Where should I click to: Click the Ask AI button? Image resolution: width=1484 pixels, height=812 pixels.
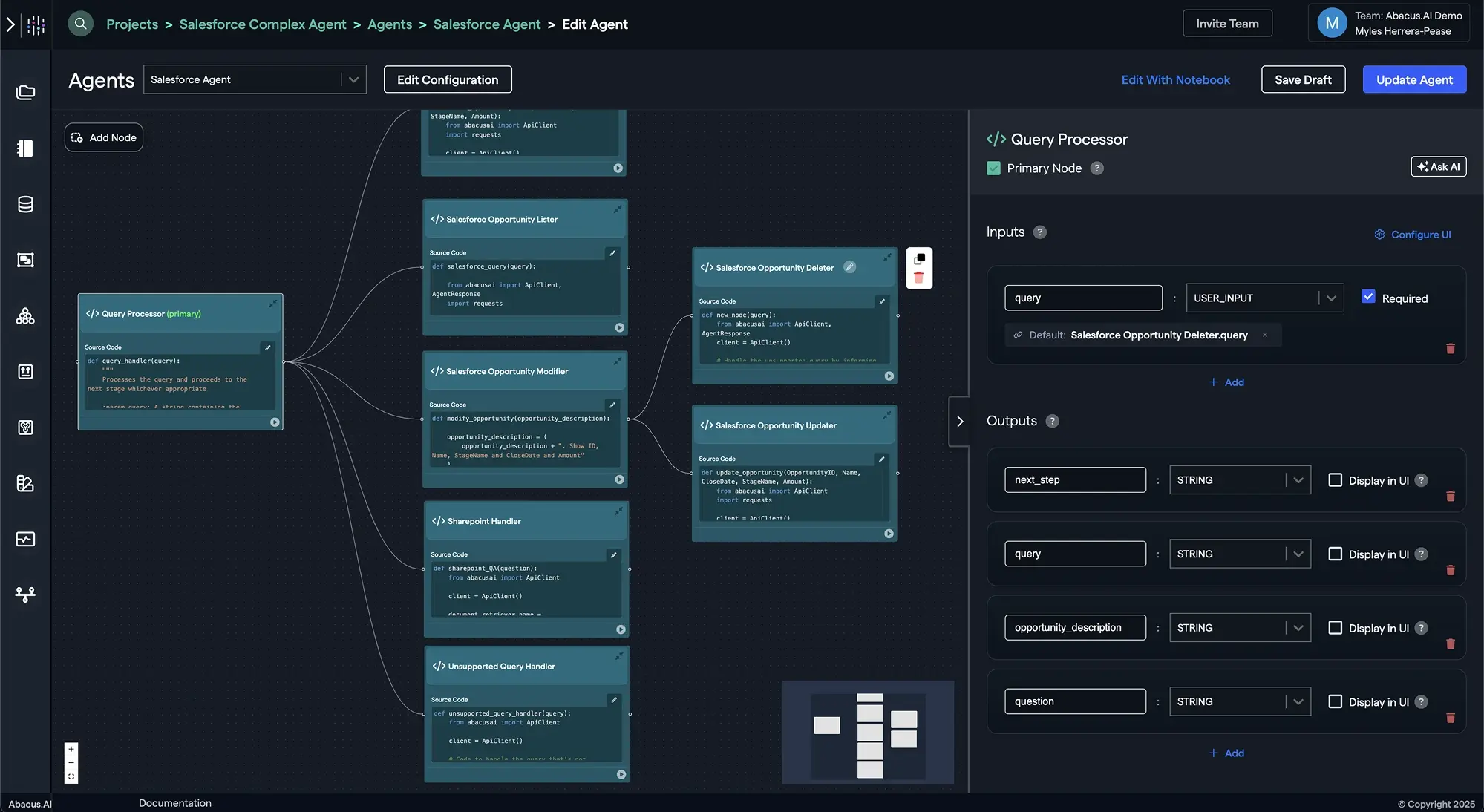[1438, 167]
